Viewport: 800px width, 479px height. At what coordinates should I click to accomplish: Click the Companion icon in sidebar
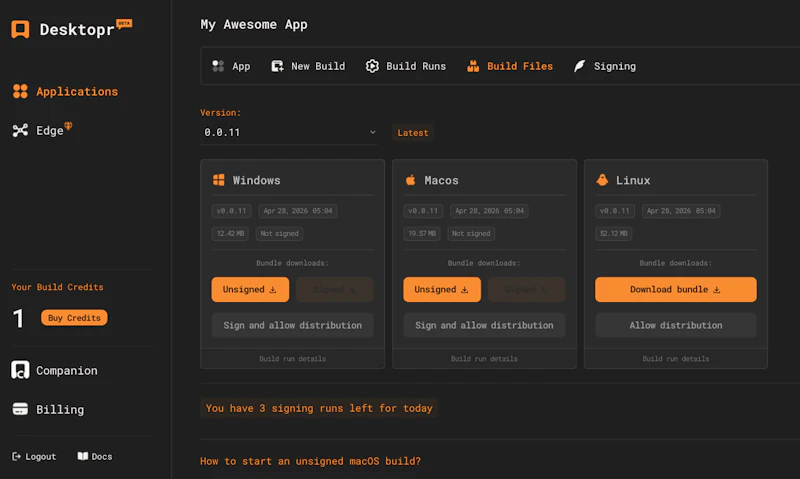point(20,370)
